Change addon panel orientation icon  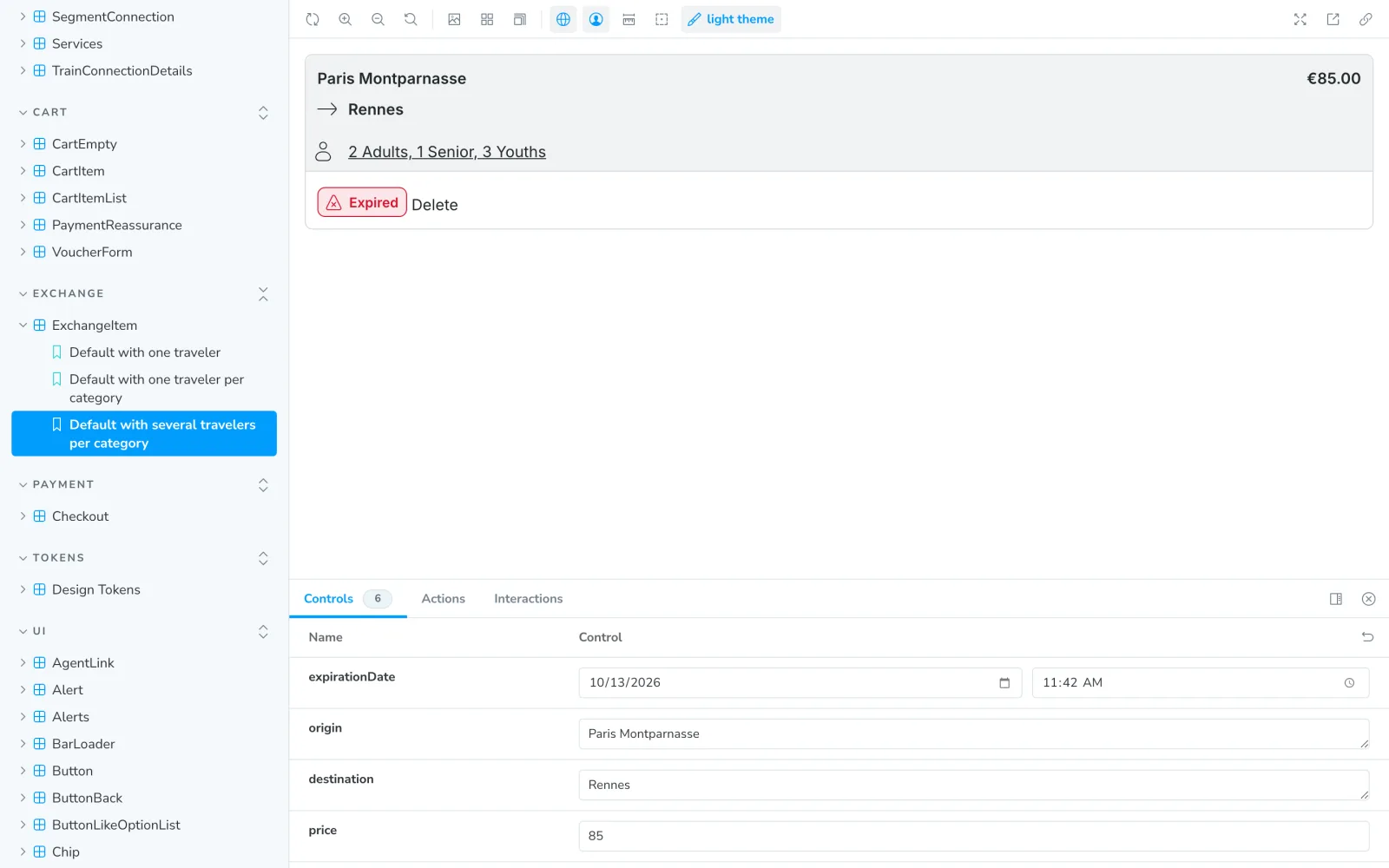pyautogui.click(x=1336, y=599)
